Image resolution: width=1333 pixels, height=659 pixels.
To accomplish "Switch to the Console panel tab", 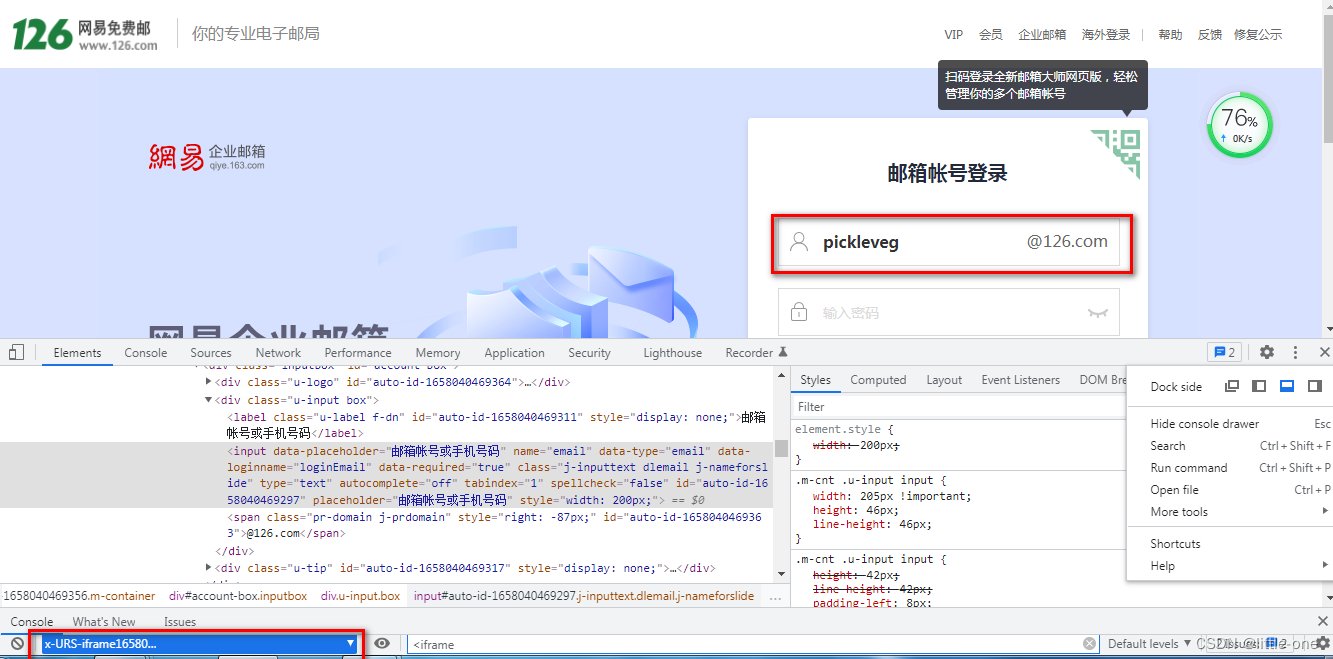I will pyautogui.click(x=146, y=353).
